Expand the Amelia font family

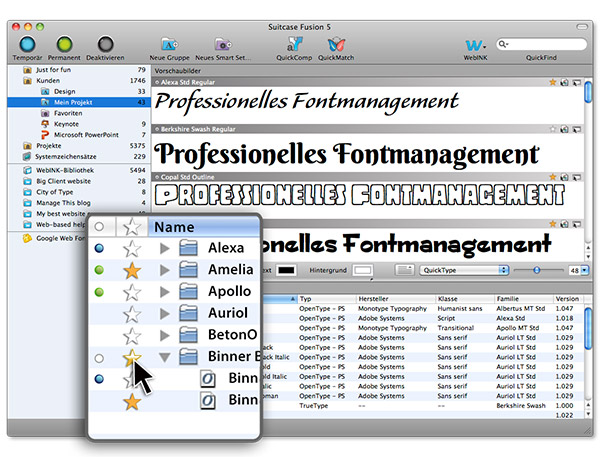click(165, 270)
